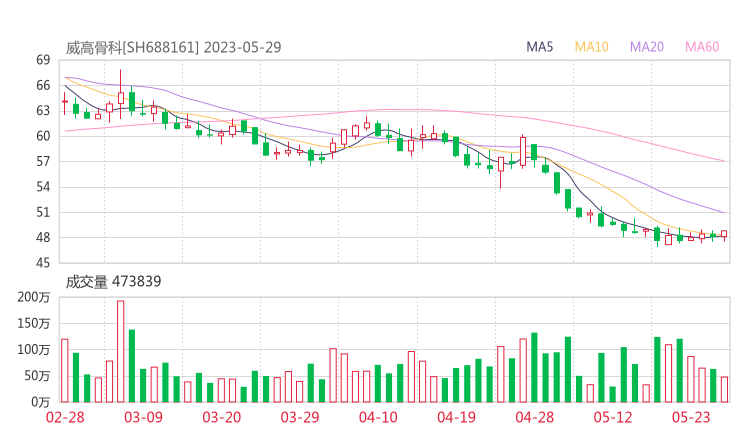Click the 50万 volume axis label
The width and height of the screenshot is (740, 440).
37,376
